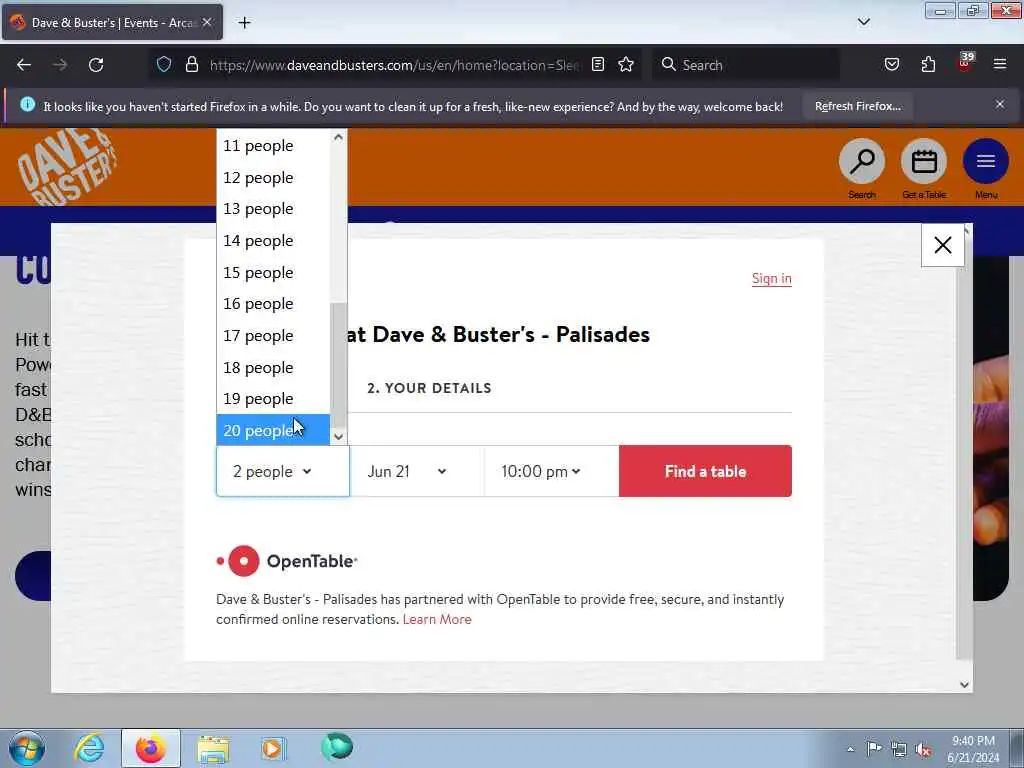Click the OpenTable logo
The height and width of the screenshot is (768, 1024).
point(287,561)
